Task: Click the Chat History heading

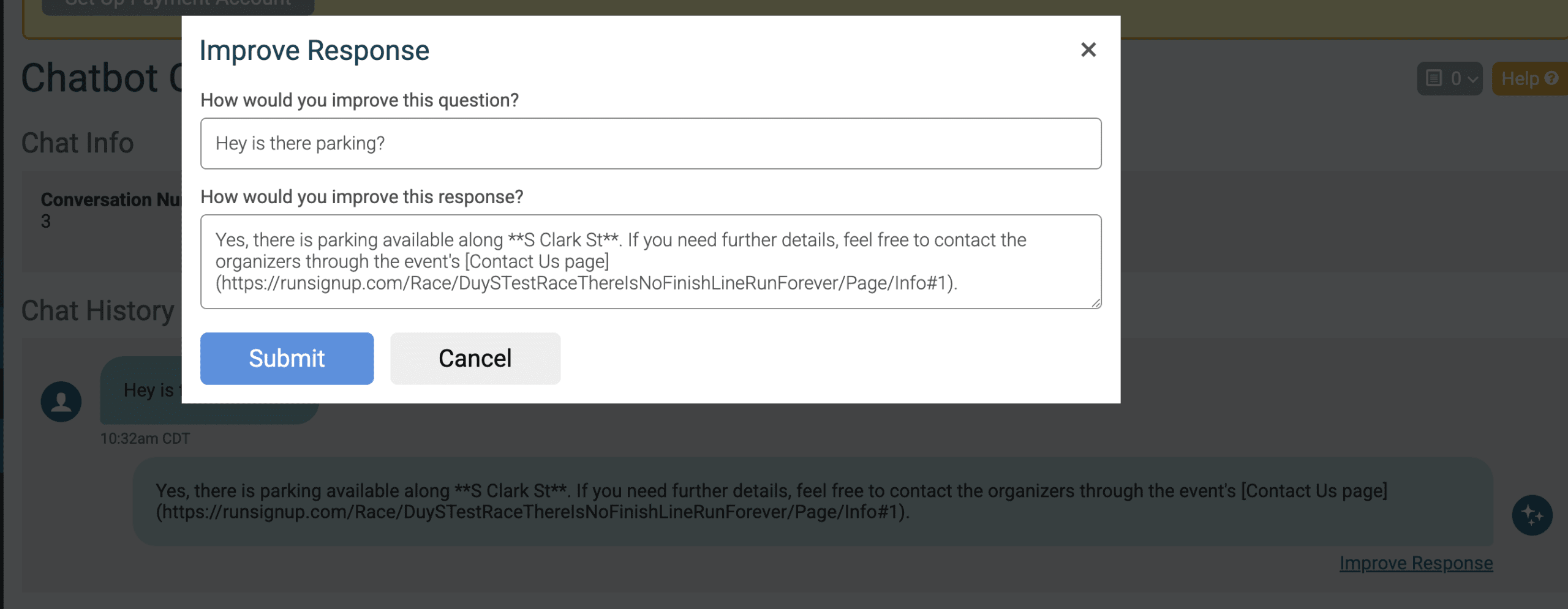Action: [x=98, y=311]
